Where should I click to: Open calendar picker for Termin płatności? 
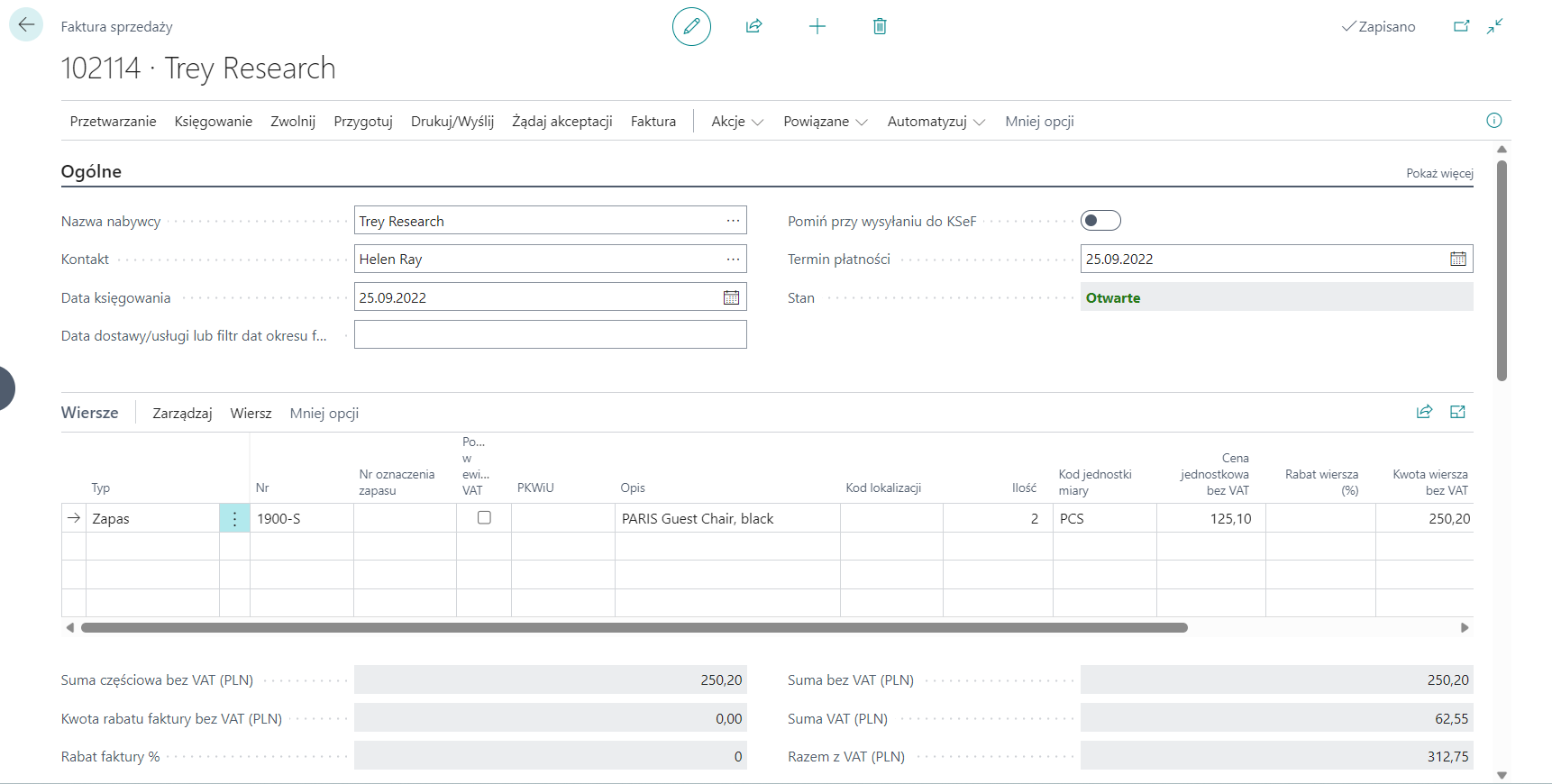tap(1457, 260)
